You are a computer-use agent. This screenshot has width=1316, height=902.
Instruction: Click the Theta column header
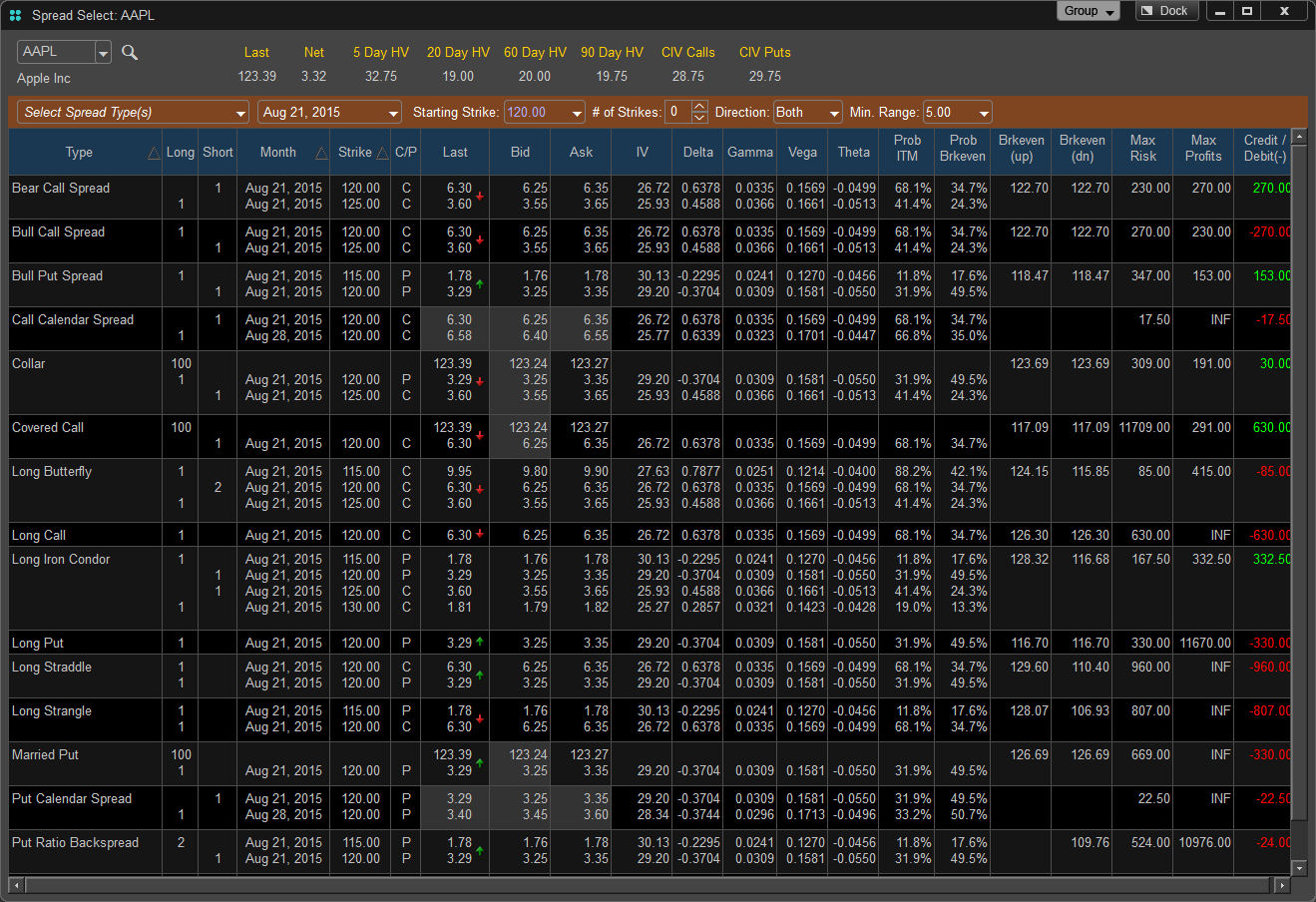pyautogui.click(x=853, y=152)
